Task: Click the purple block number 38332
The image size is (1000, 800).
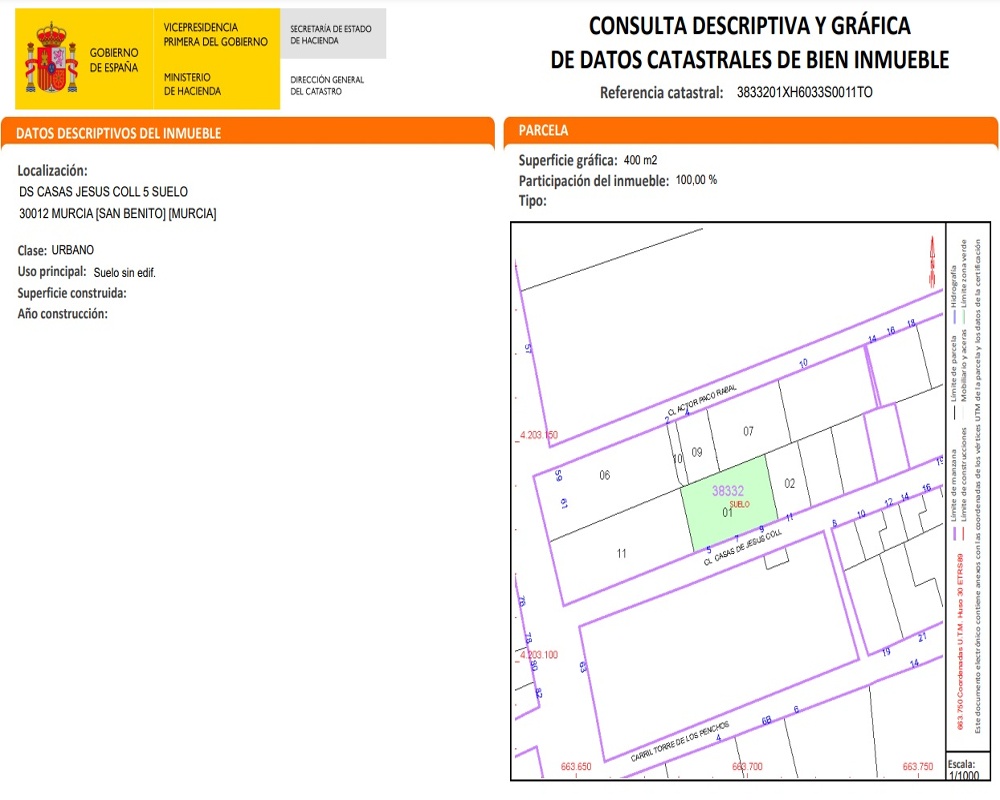Action: pos(728,491)
